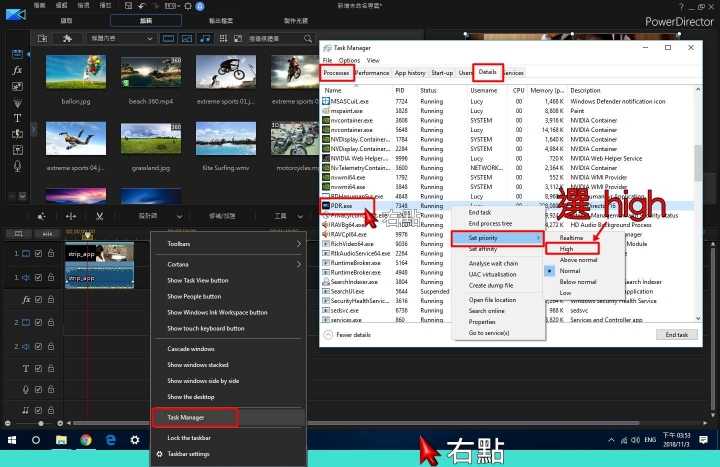Viewport: 720px width, 467px height.
Task: Expand library side panel arrow
Action: 33,130
